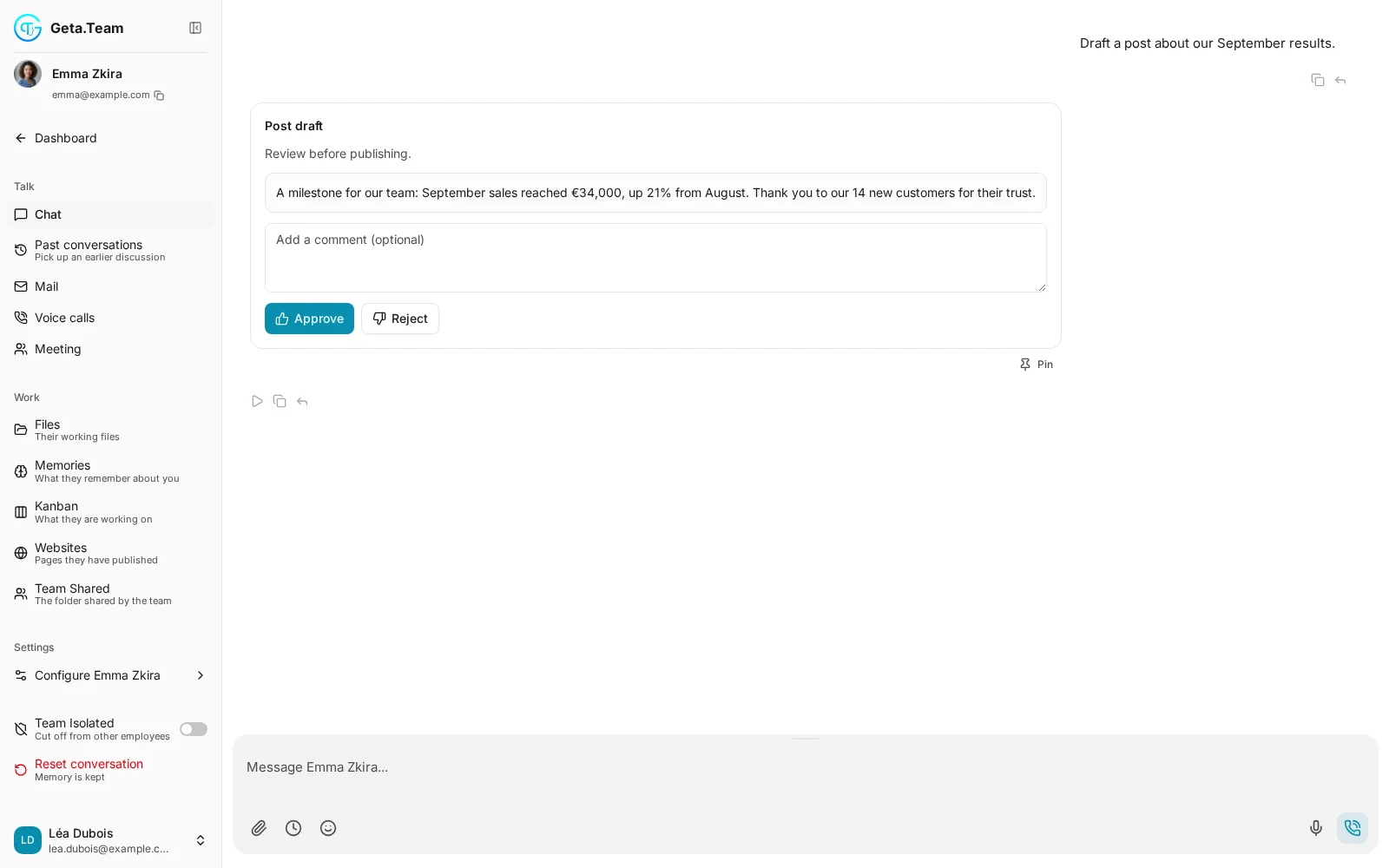The width and height of the screenshot is (1389, 868).
Task: Reset conversation
Action: coord(110,770)
